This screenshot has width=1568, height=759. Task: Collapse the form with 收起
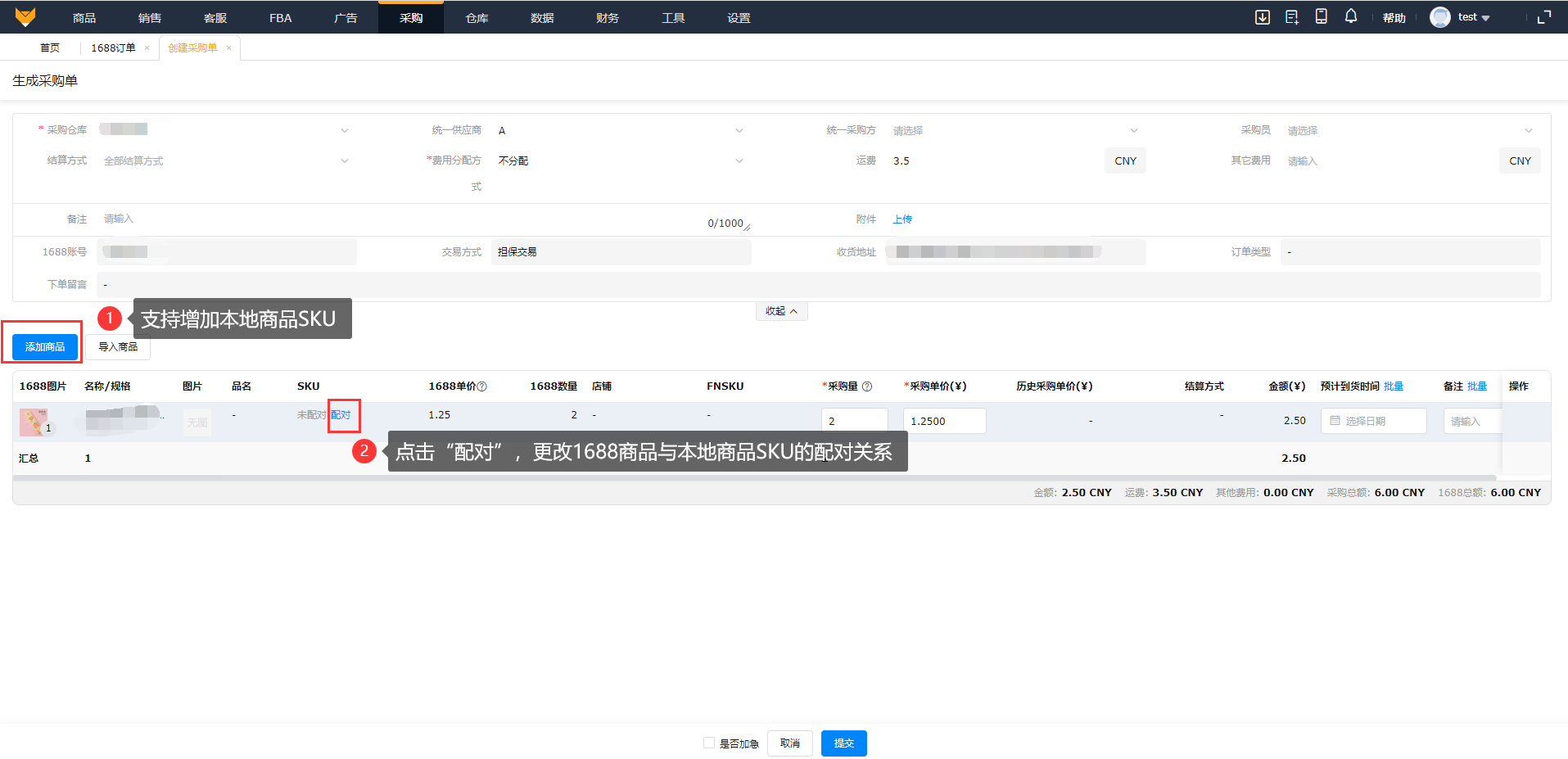click(781, 311)
